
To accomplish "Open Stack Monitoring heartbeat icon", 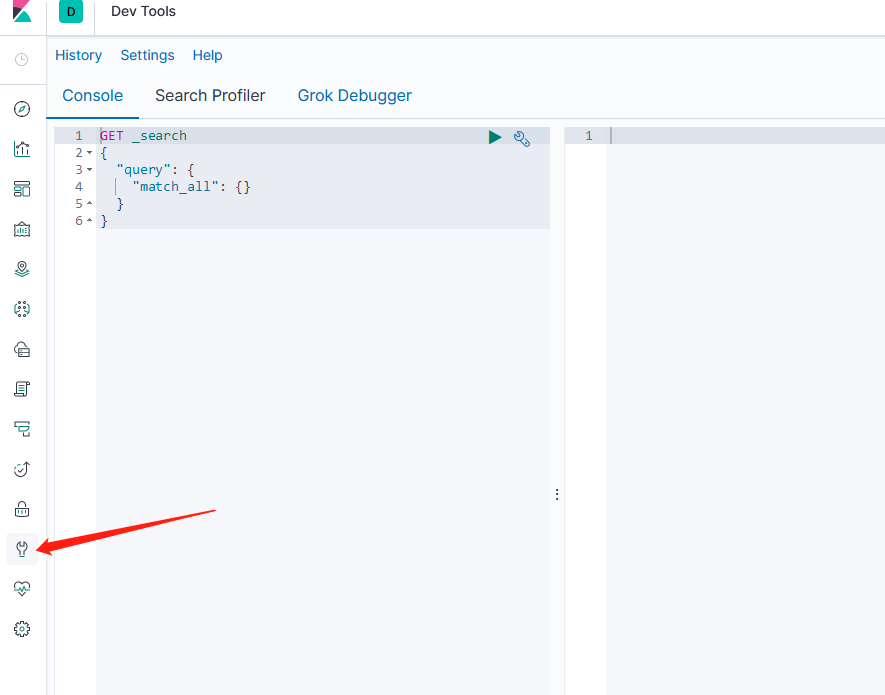I will click(x=21, y=589).
